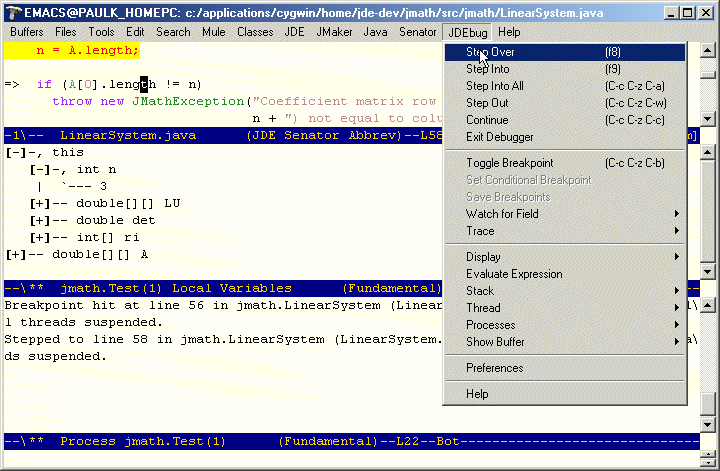
Task: Open the Watch for Field submenu
Action: click(x=502, y=214)
